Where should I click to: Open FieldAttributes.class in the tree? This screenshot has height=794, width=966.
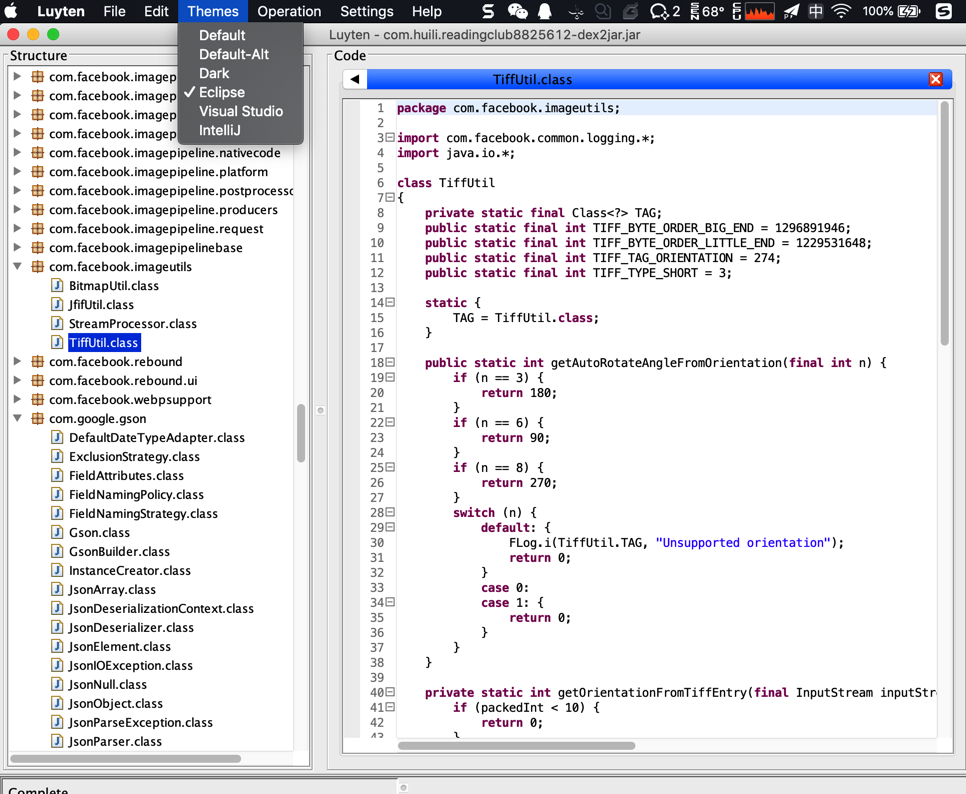[x=126, y=476]
